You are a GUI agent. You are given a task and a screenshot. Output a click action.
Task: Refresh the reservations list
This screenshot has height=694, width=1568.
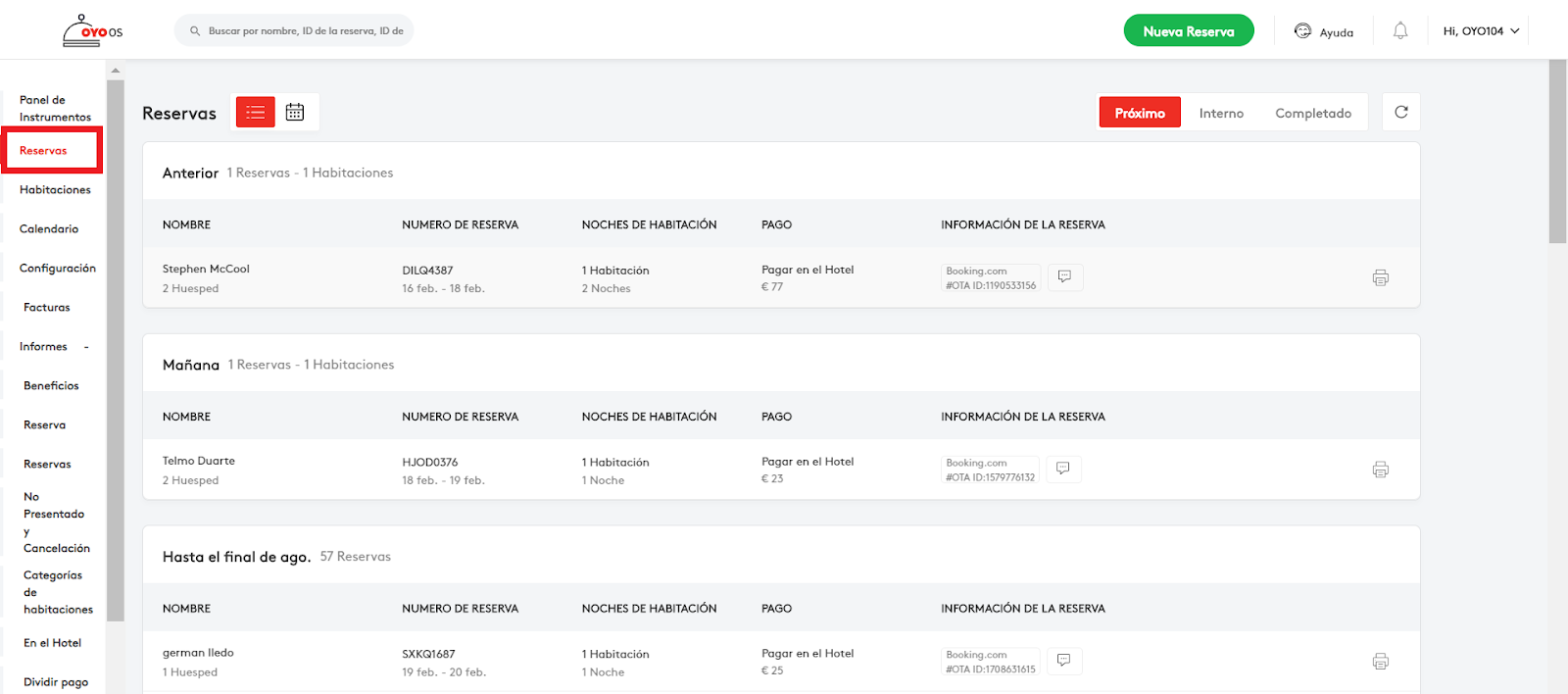[1401, 113]
